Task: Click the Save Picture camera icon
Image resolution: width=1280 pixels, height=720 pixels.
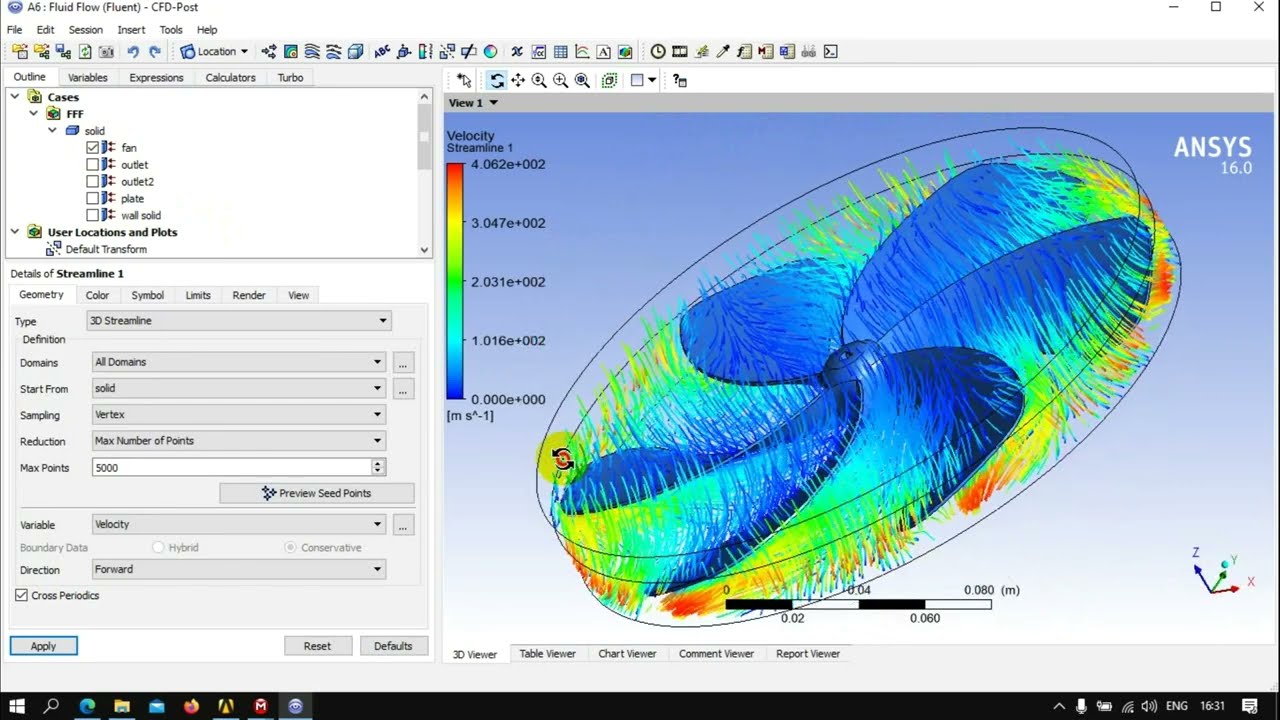Action: (x=106, y=51)
